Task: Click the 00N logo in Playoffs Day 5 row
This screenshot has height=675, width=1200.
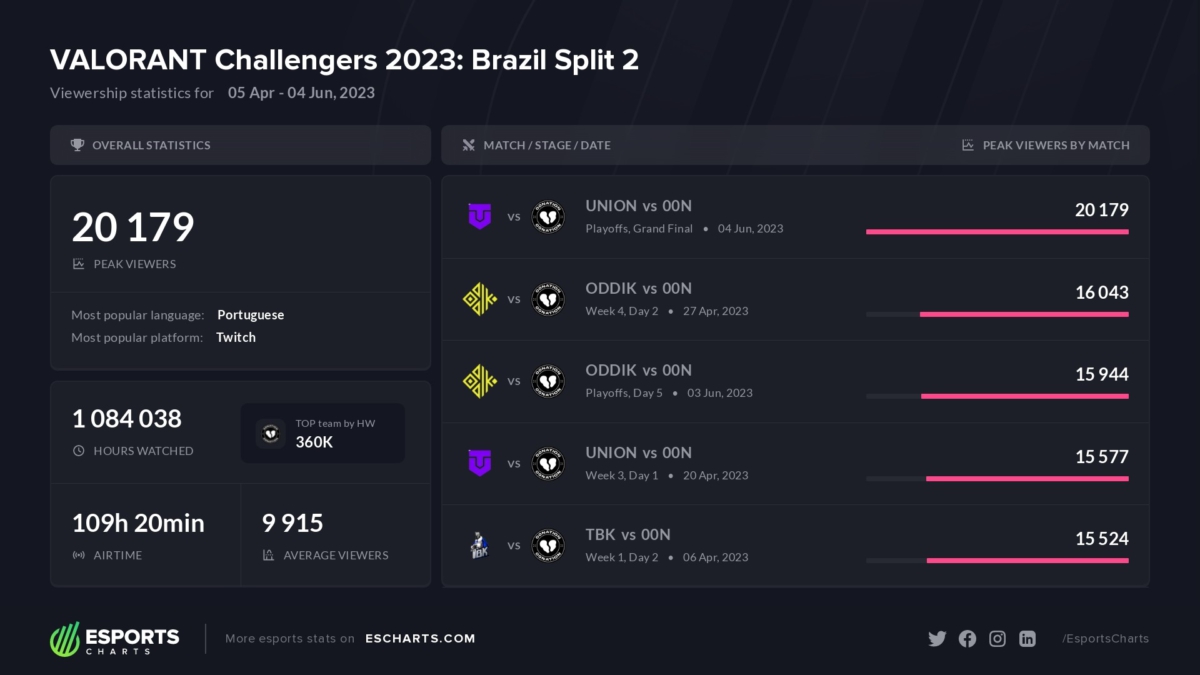Action: pyautogui.click(x=547, y=381)
